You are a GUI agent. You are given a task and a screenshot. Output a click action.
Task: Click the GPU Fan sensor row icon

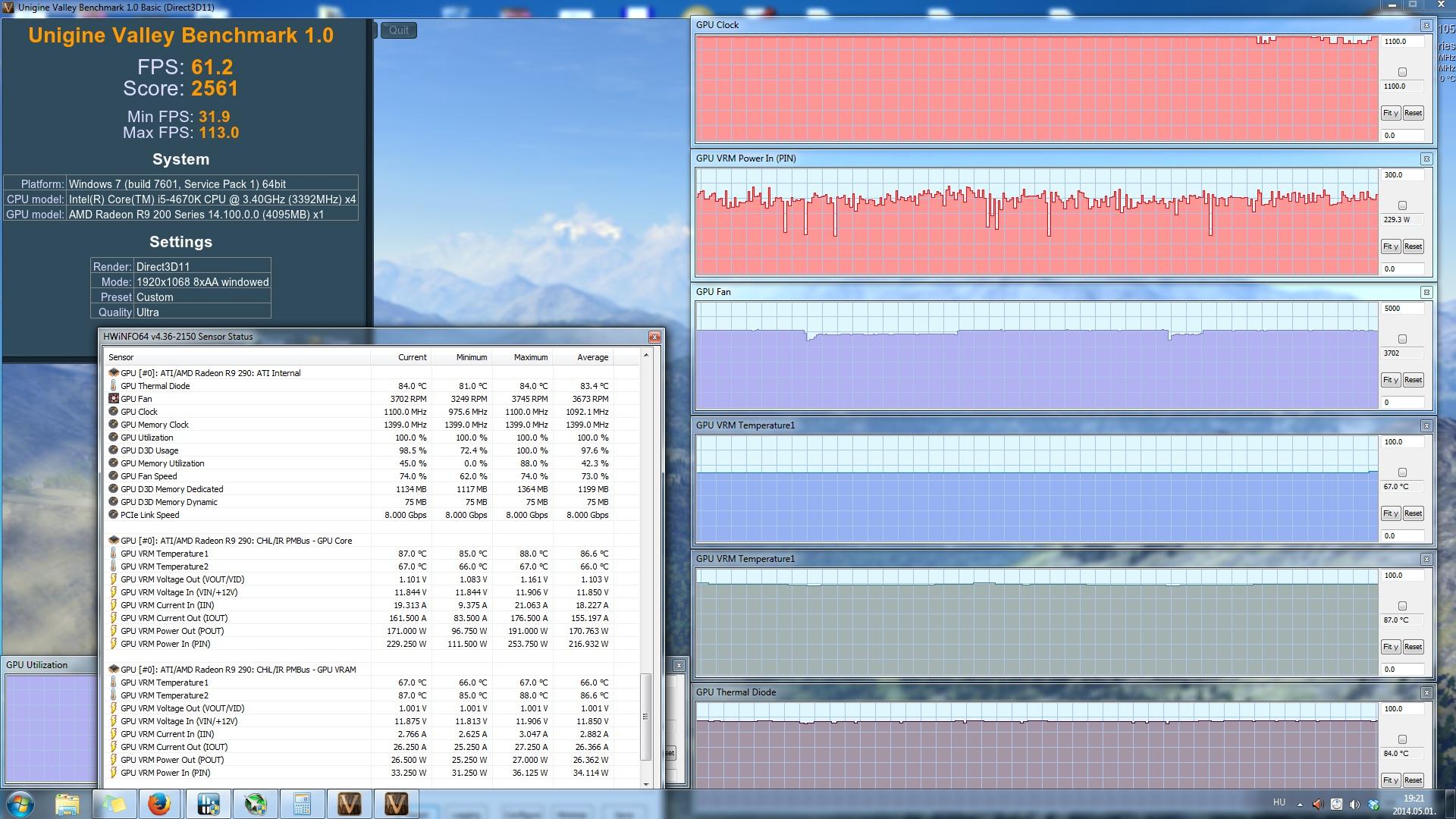pos(114,399)
